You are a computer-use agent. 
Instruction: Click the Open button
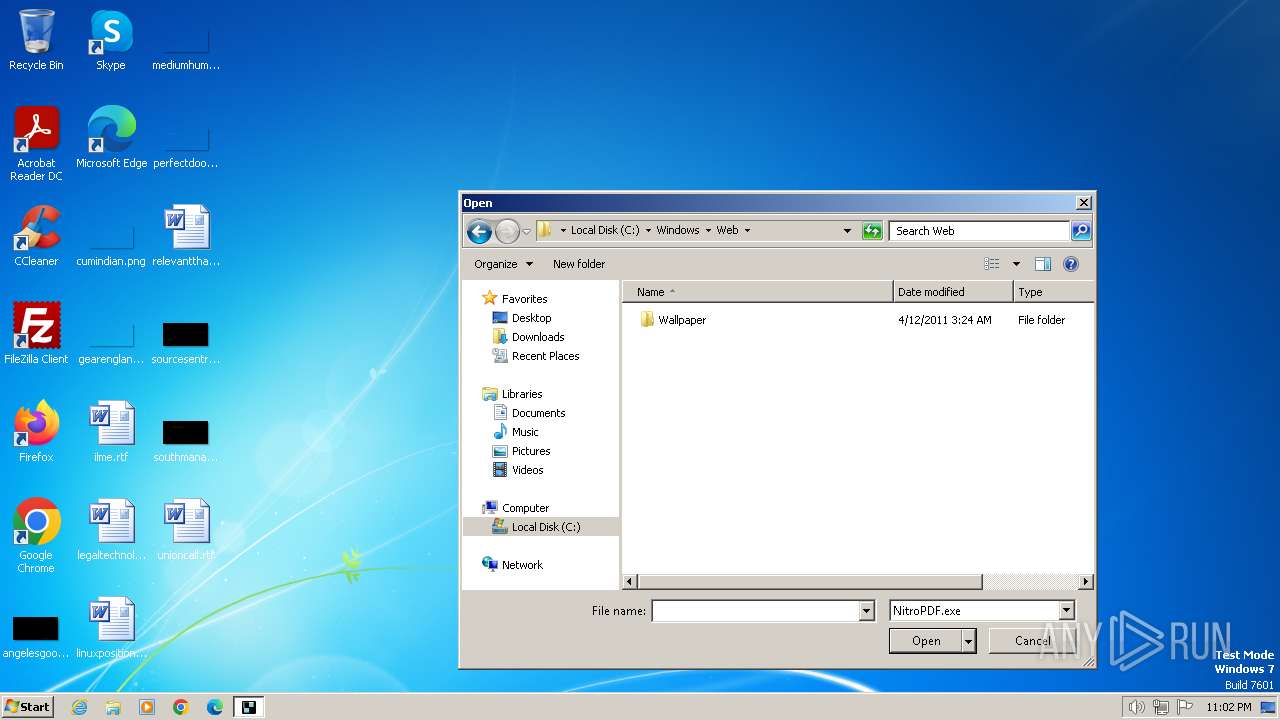coord(926,641)
